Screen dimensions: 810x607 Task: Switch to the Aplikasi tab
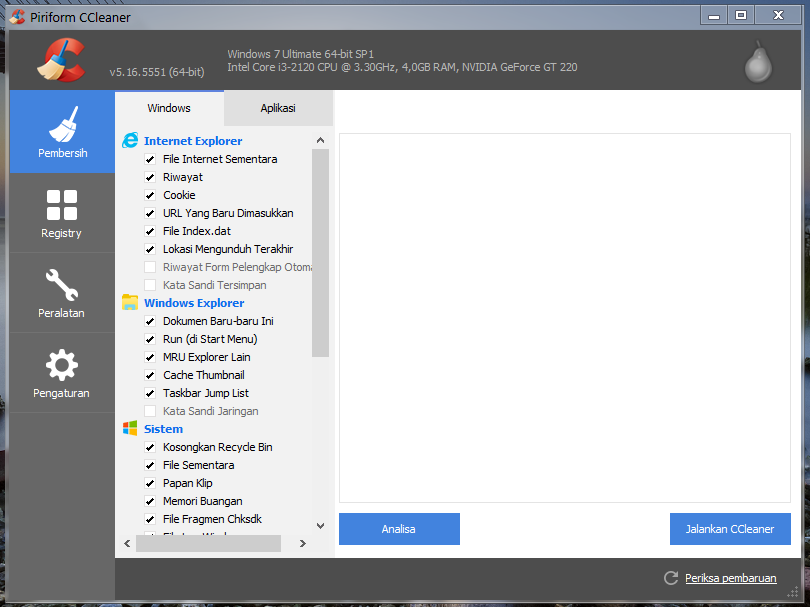[x=278, y=108]
